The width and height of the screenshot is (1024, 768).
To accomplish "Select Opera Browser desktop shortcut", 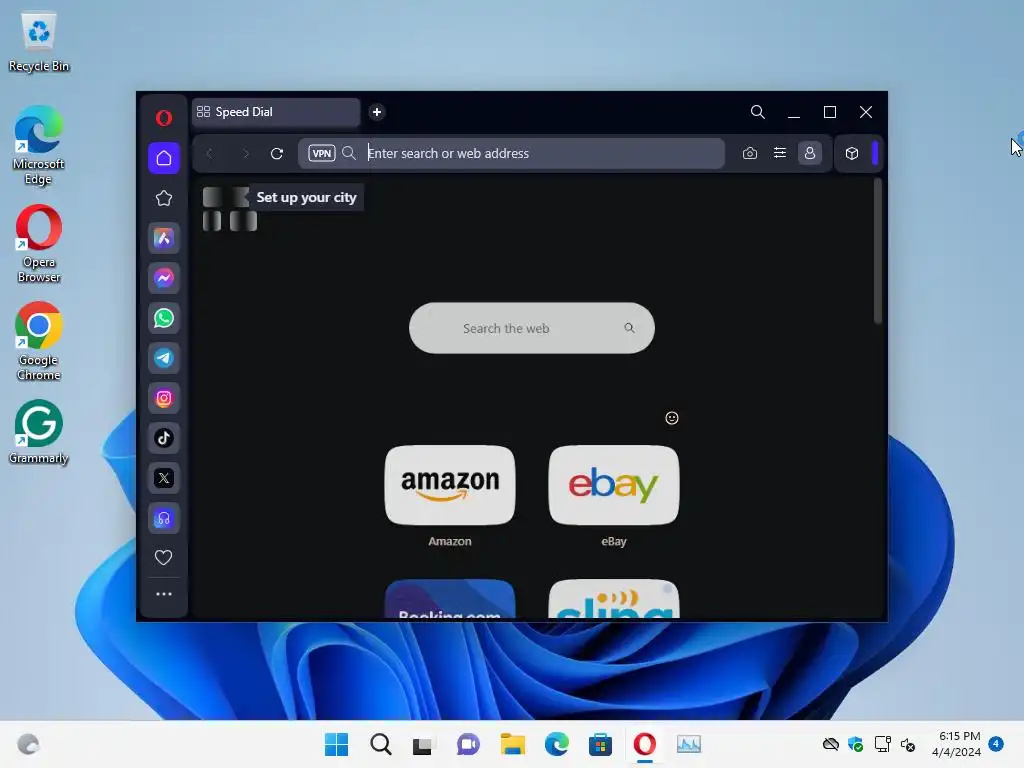I will [x=39, y=244].
